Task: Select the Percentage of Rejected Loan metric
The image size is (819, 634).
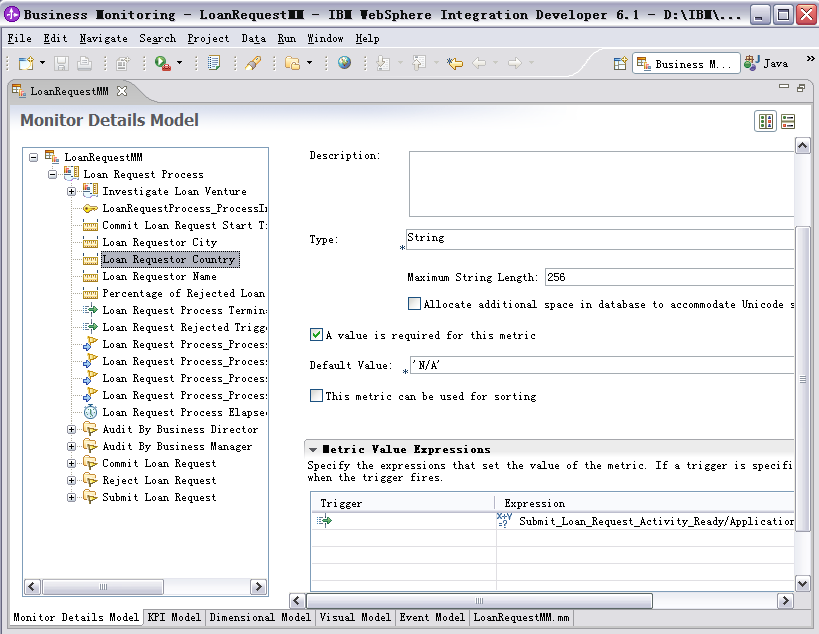Action: tap(183, 293)
